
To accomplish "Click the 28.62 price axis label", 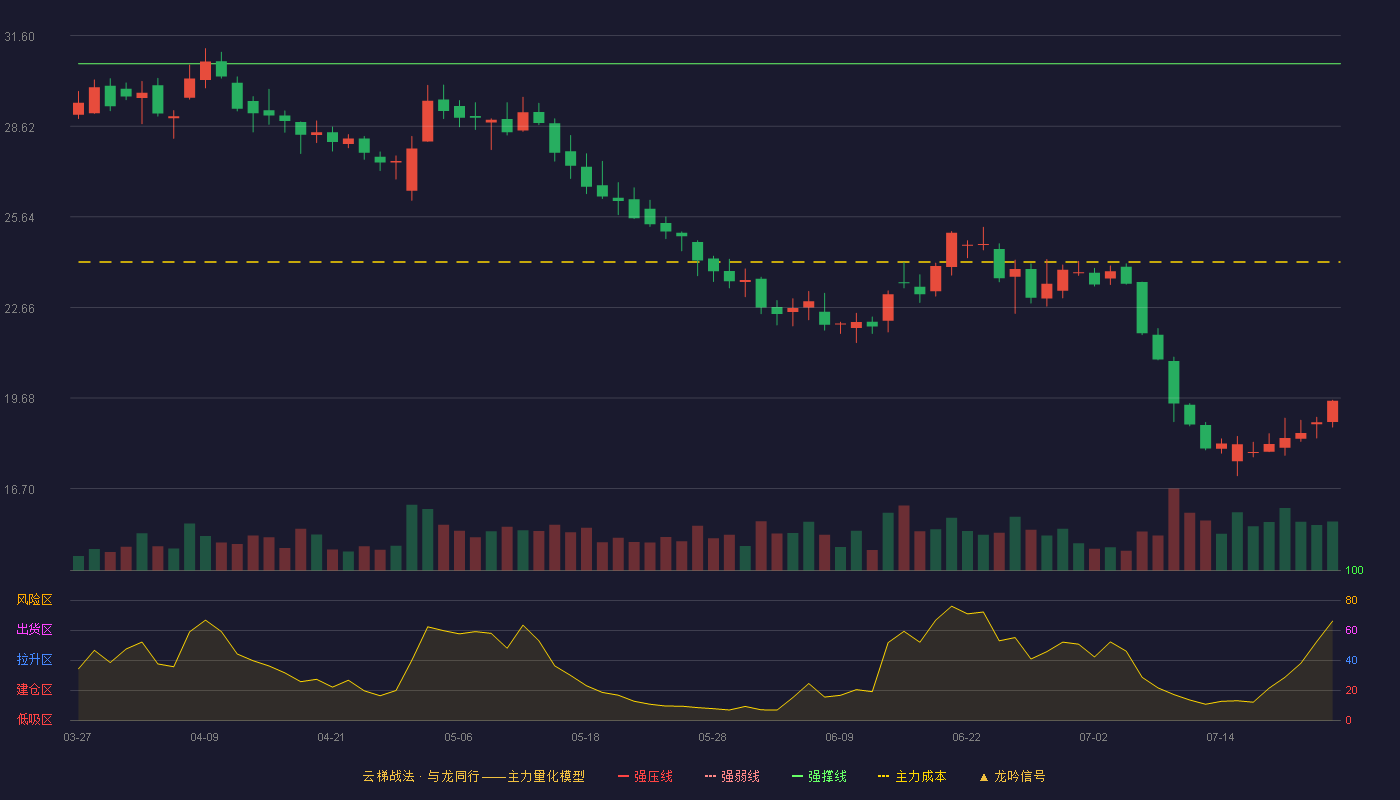I will (x=19, y=128).
